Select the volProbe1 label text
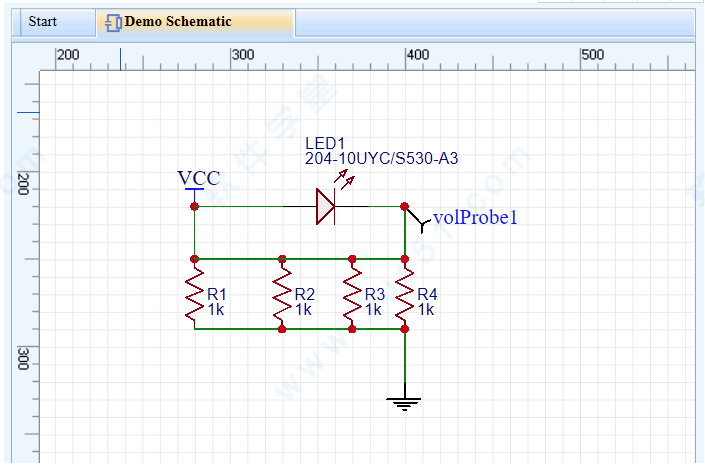705x467 pixels. pyautogui.click(x=475, y=217)
